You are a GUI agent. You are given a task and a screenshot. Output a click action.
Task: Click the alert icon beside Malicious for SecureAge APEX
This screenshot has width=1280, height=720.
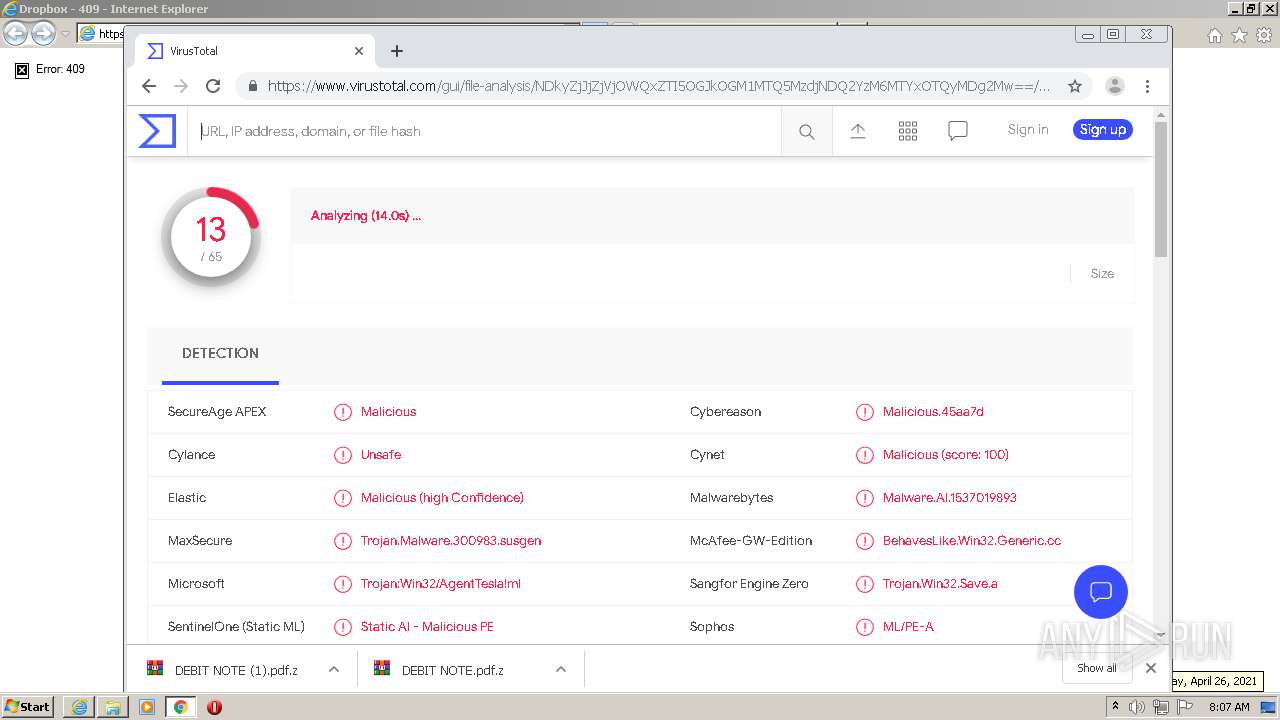point(343,412)
